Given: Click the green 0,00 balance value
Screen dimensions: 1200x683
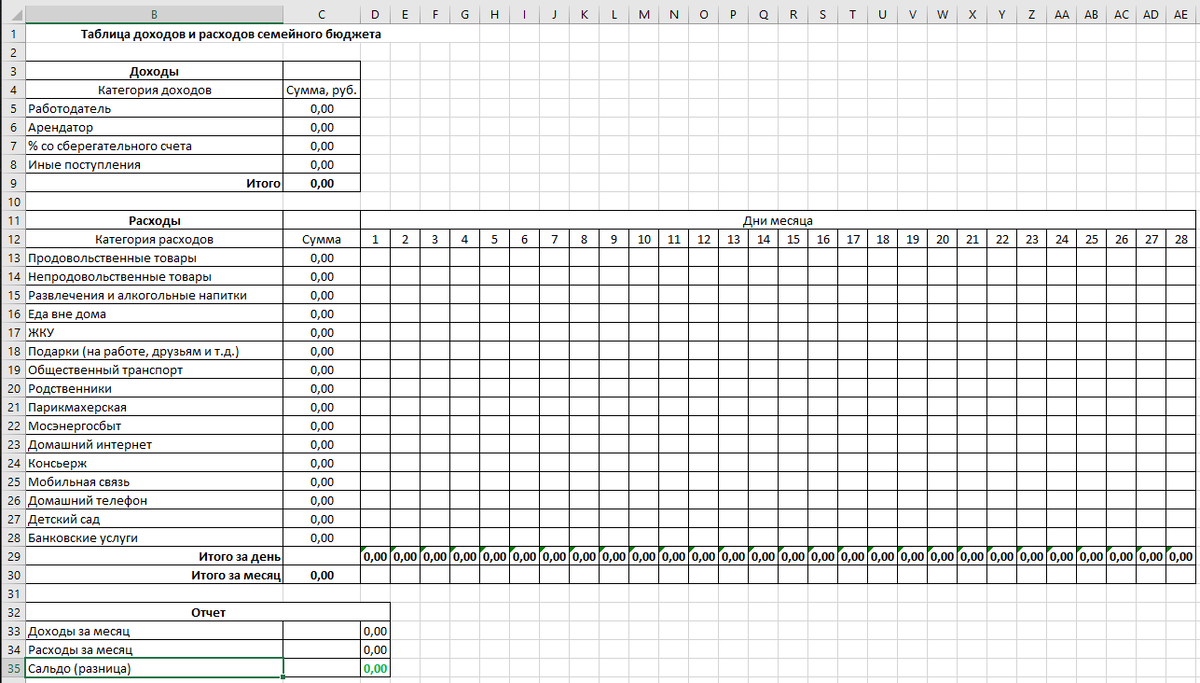Looking at the screenshot, I should click(x=375, y=669).
